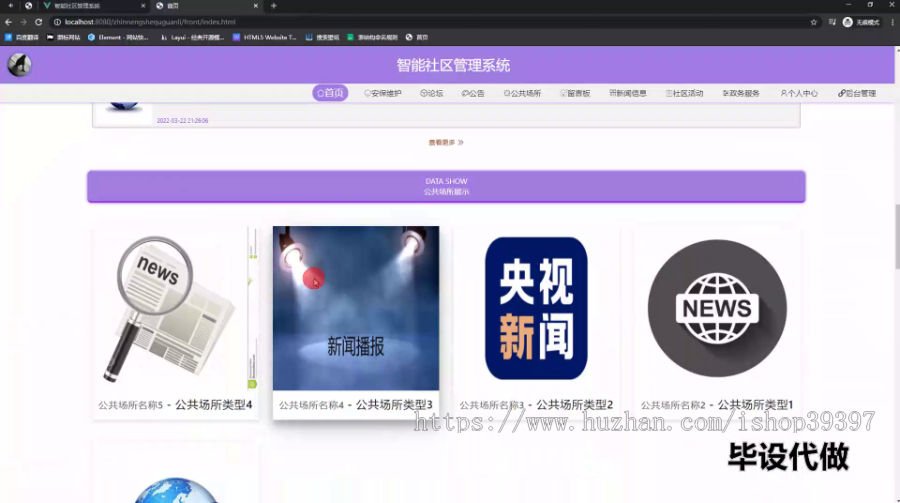900x503 pixels.
Task: Focus the localhost URL address bar
Action: (150, 22)
